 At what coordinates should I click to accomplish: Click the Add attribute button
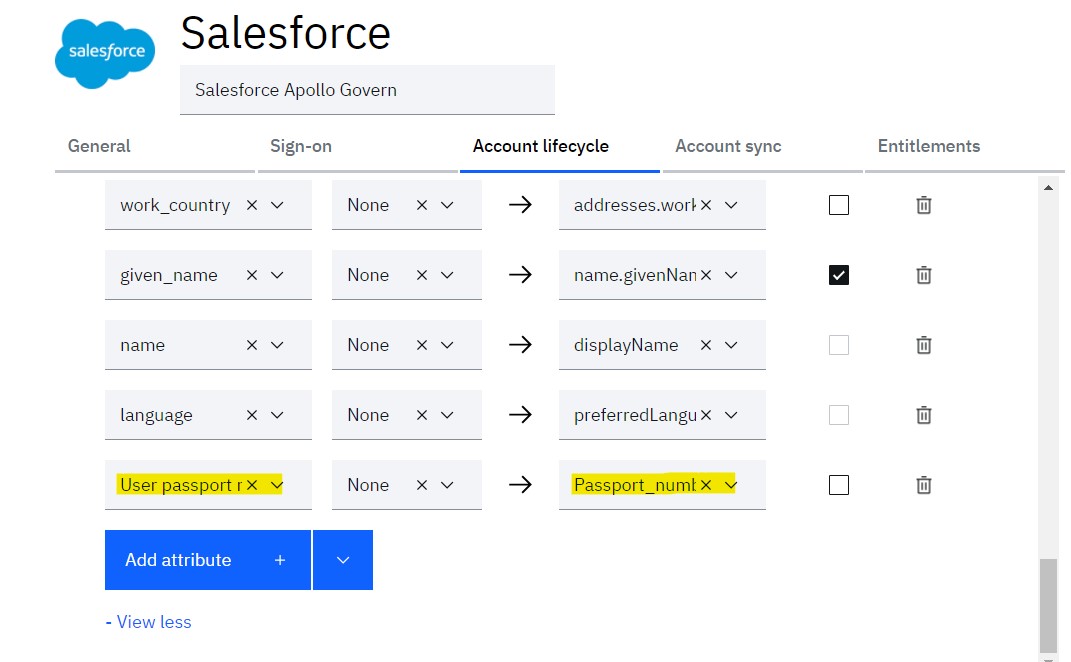coord(208,560)
